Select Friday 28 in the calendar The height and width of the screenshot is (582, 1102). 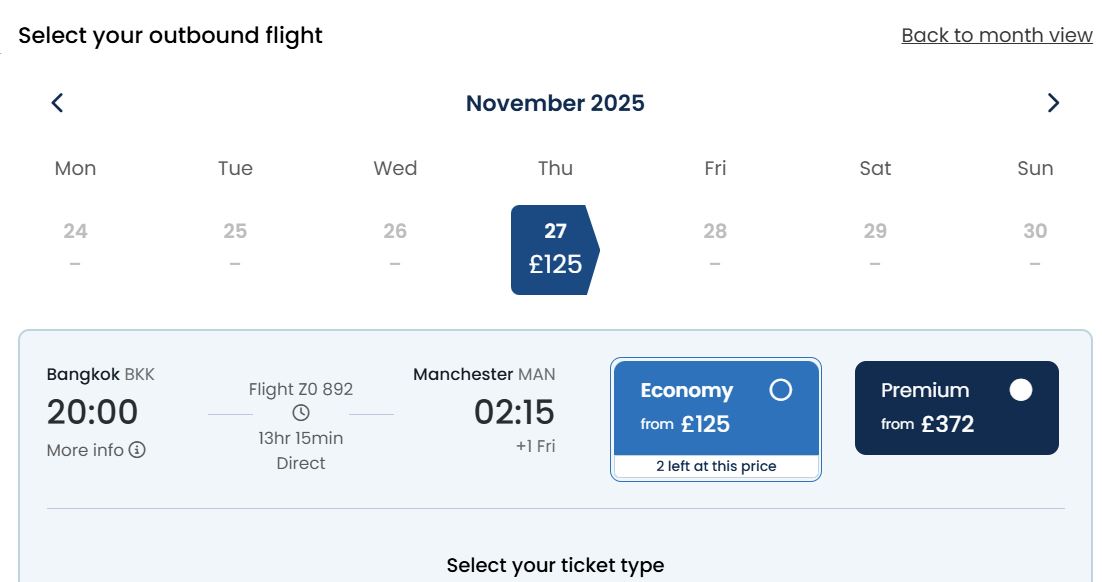click(x=715, y=245)
